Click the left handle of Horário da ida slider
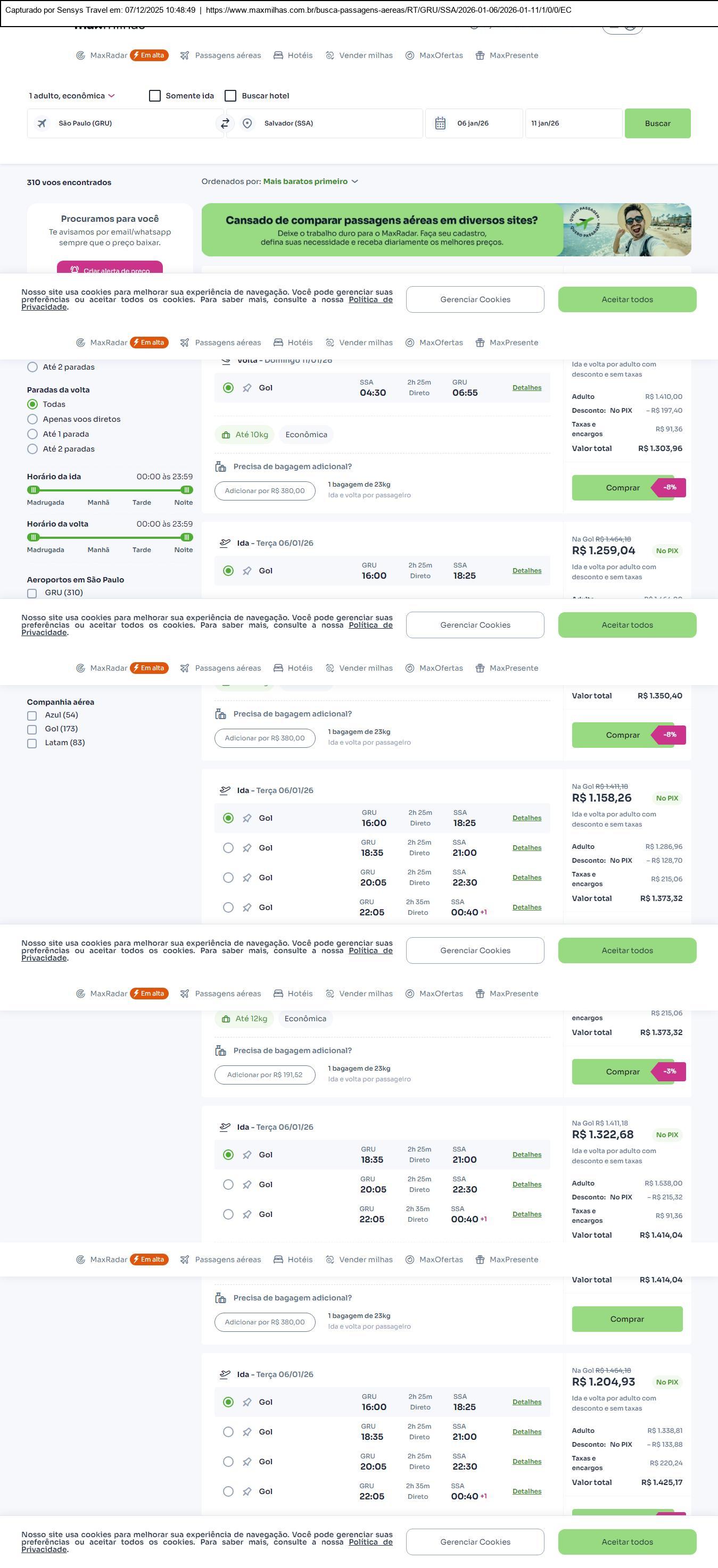 34,490
